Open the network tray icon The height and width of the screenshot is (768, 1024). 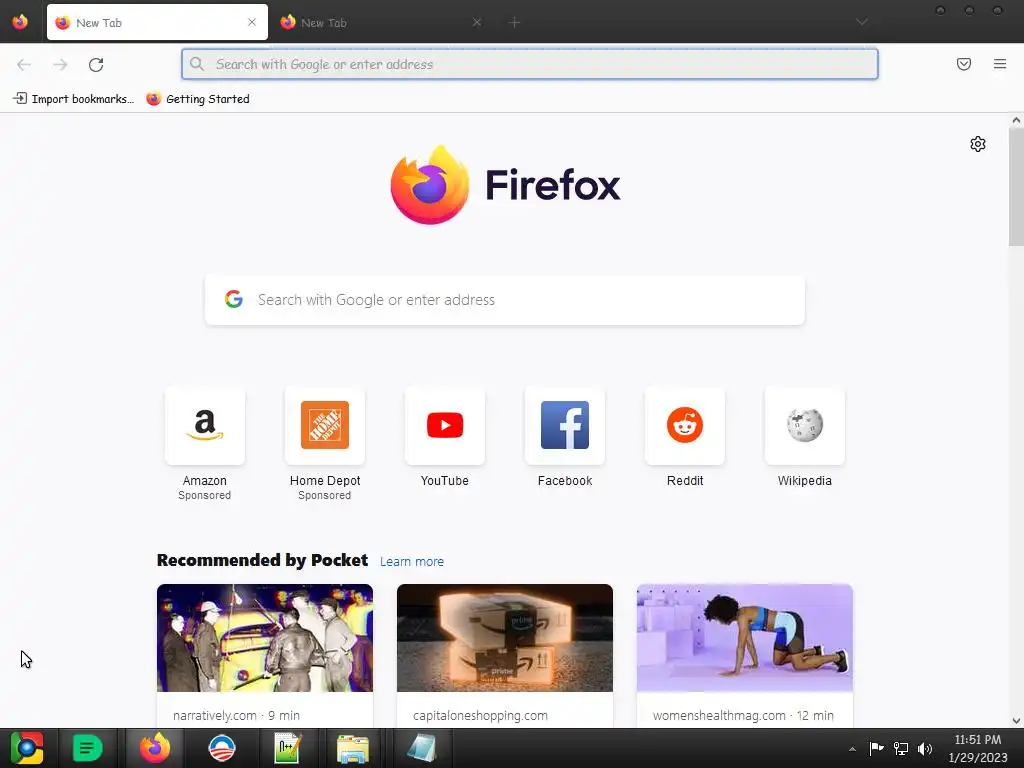click(901, 748)
